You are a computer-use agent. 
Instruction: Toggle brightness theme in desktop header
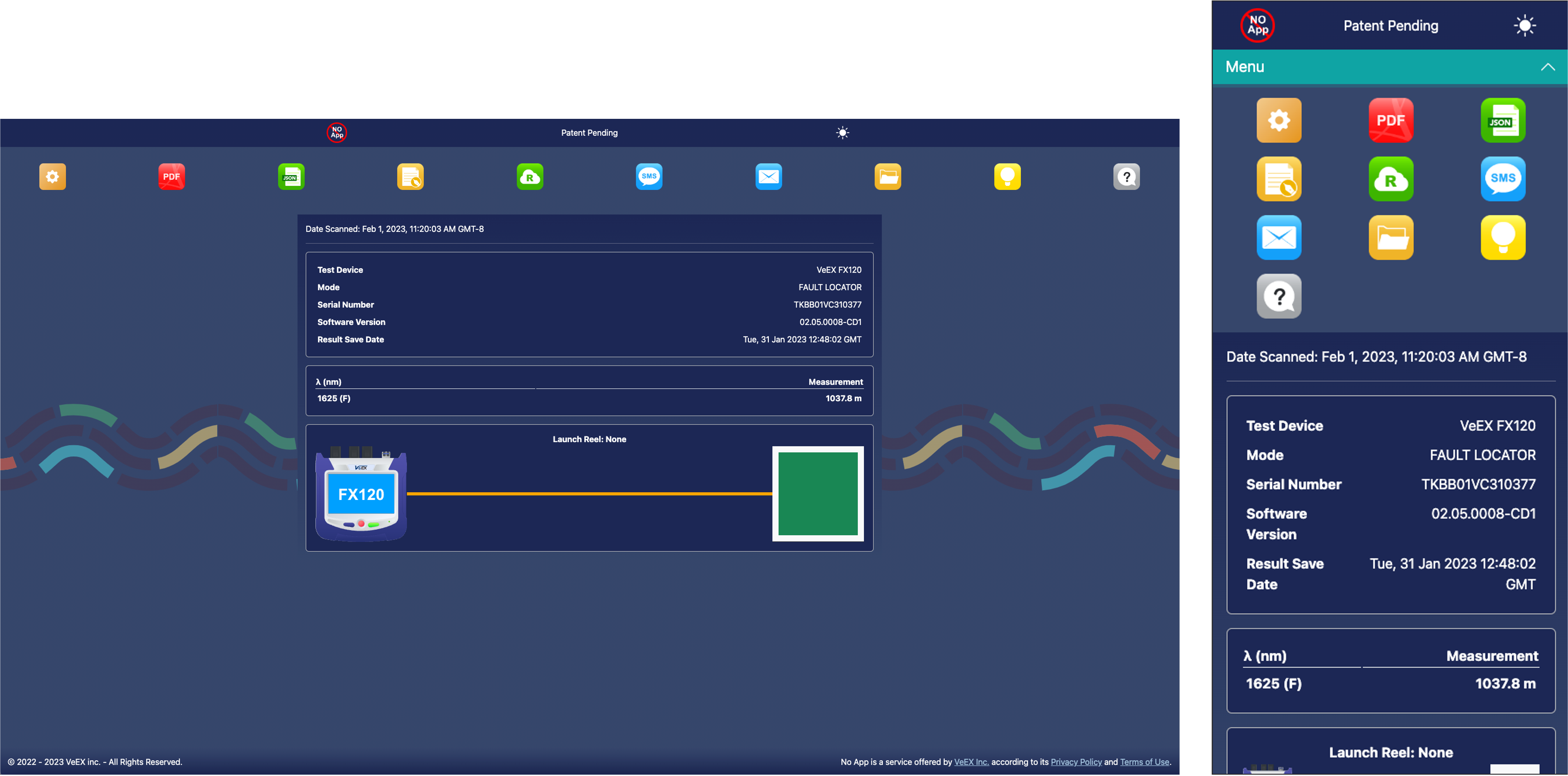coord(843,132)
